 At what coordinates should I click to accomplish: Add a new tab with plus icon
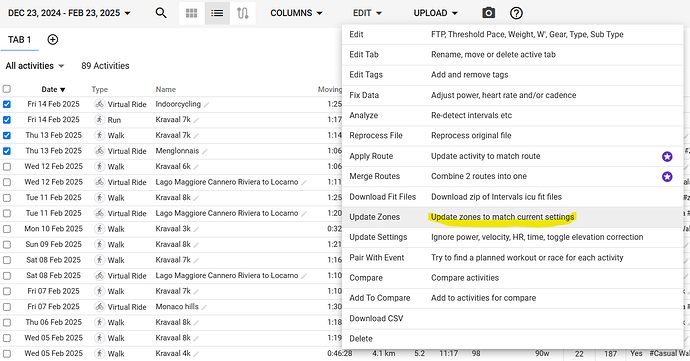pos(53,40)
